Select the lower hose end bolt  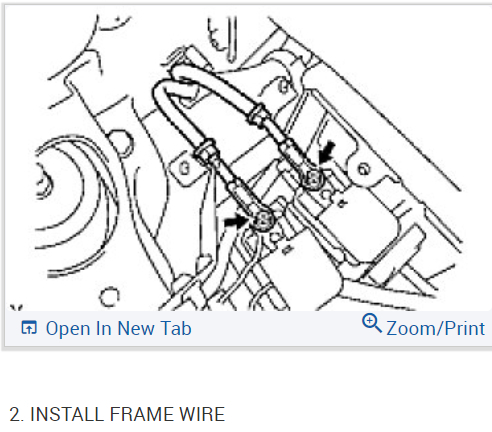263,220
